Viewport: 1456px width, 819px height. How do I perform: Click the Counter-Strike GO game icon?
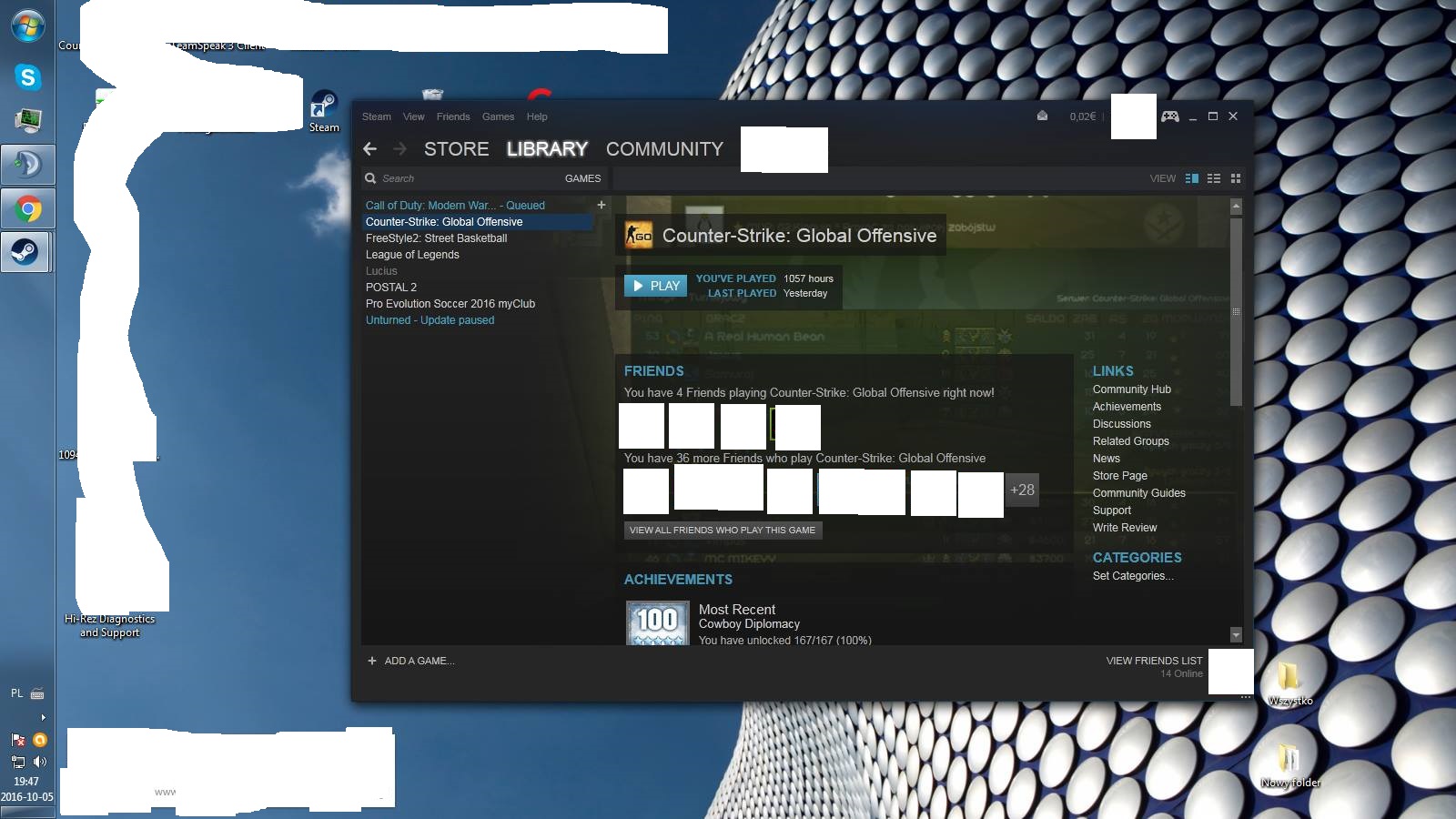pos(639,236)
